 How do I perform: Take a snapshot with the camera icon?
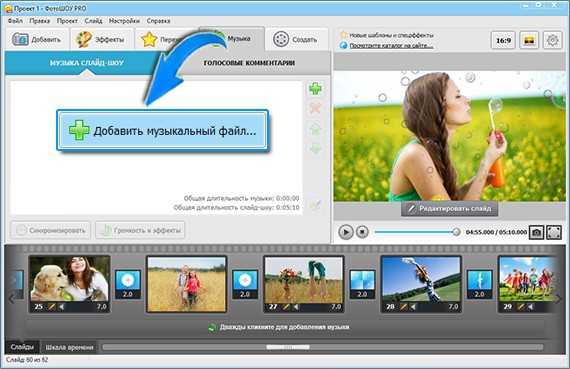click(536, 232)
